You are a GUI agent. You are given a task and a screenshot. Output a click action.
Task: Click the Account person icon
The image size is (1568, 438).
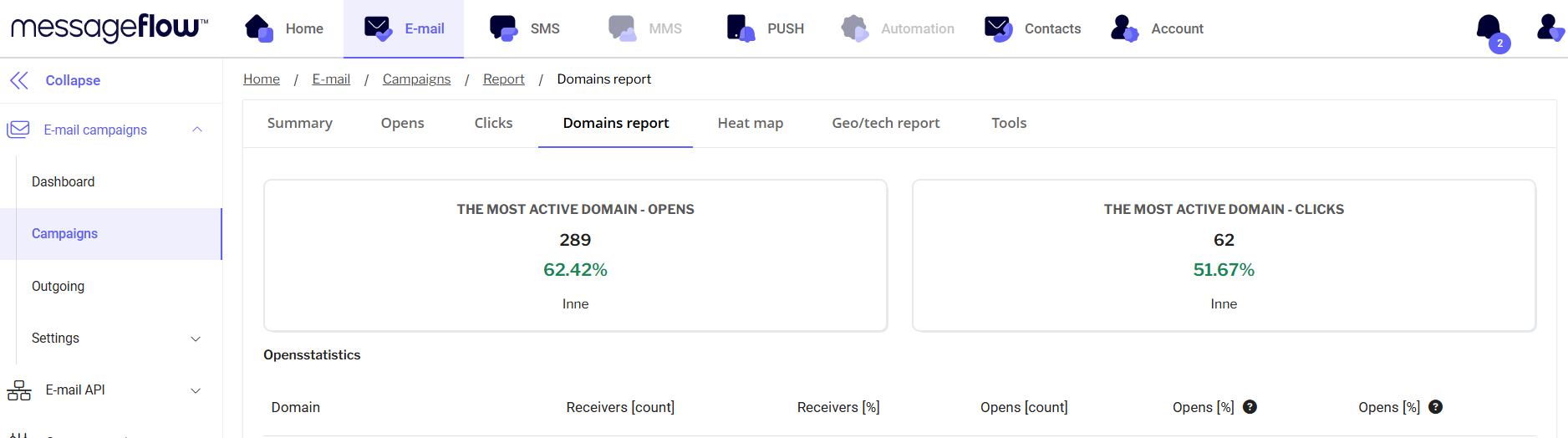coord(1124,28)
